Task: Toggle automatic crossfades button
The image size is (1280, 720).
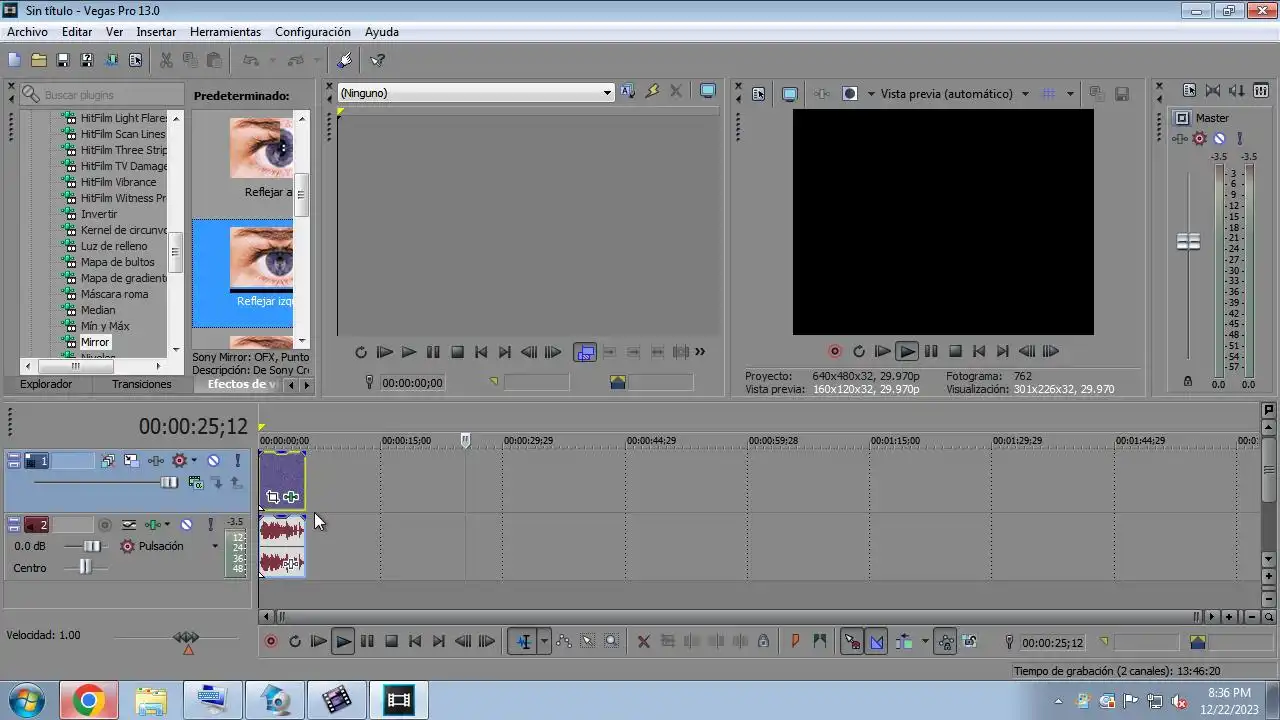Action: click(877, 642)
